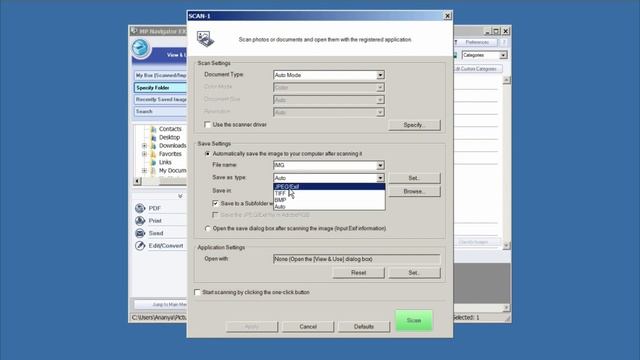Click Jump to Main Menu in MP Navigator
The height and width of the screenshot is (360, 640).
(160, 304)
